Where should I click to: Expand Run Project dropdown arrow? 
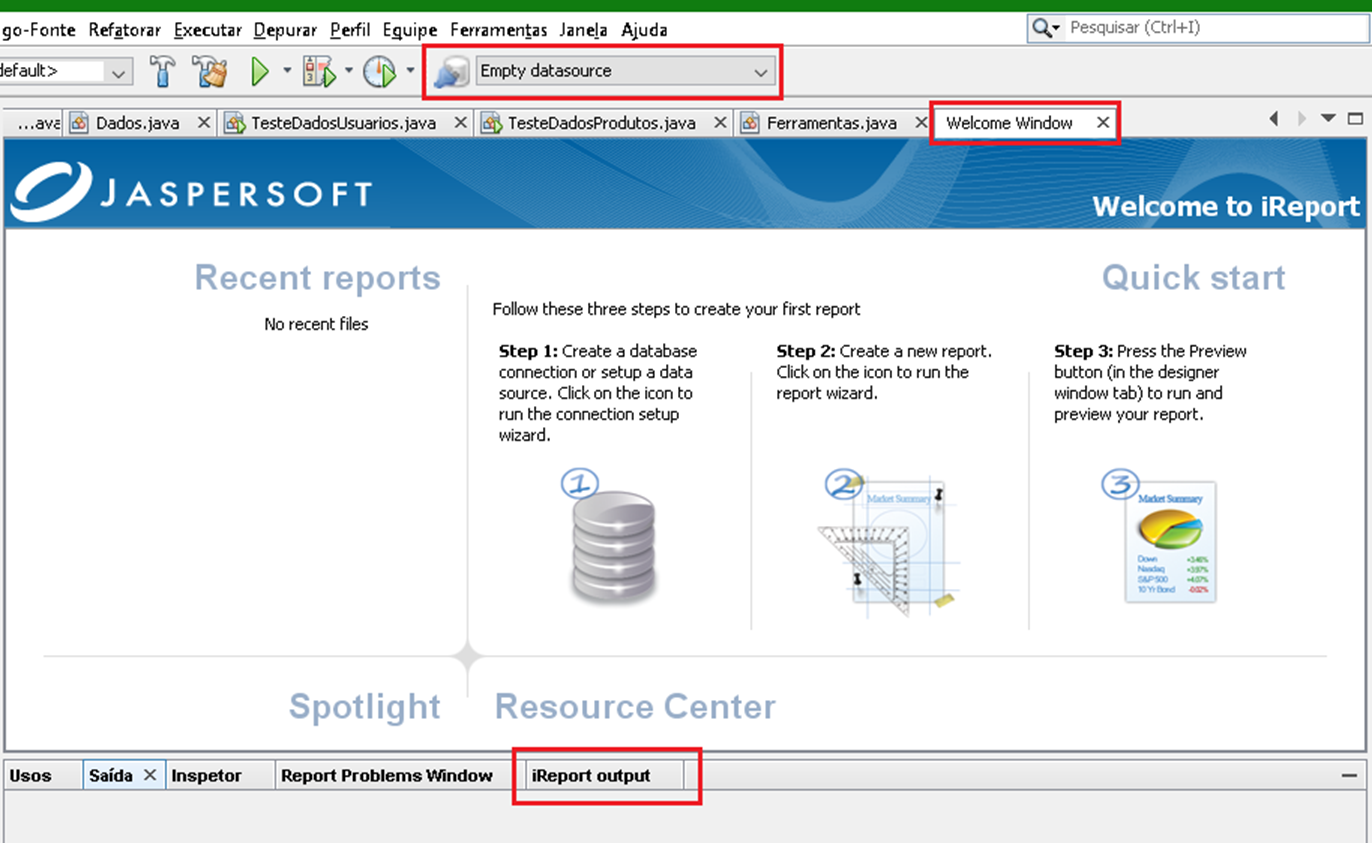coord(287,71)
